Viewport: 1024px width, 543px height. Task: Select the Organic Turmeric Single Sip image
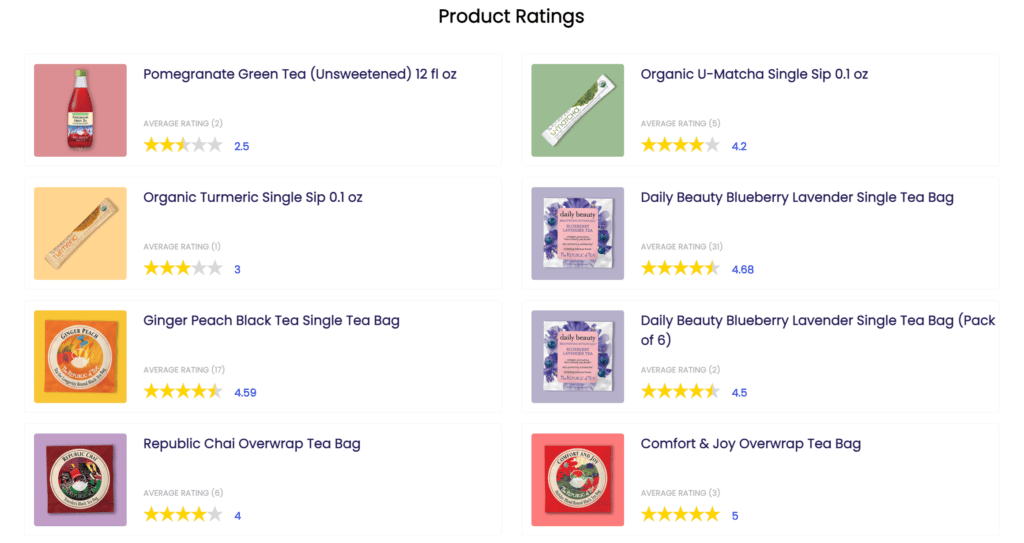tap(80, 233)
